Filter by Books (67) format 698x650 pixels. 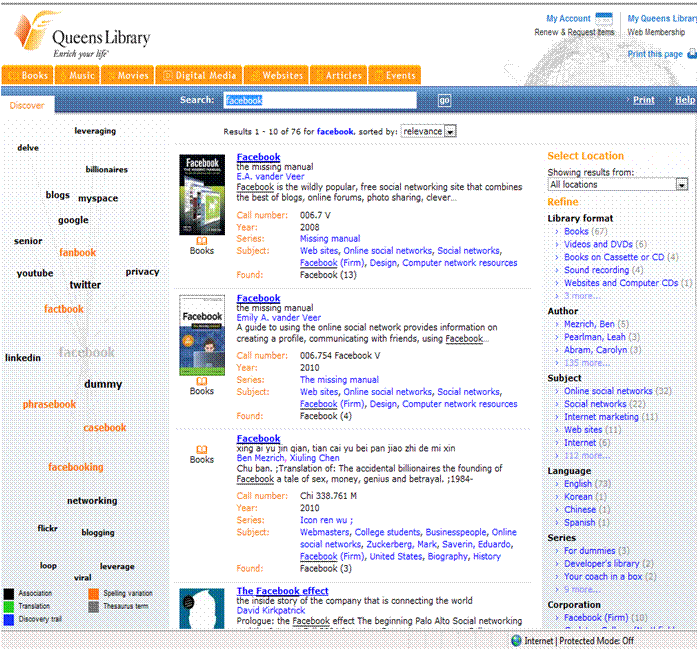click(585, 232)
